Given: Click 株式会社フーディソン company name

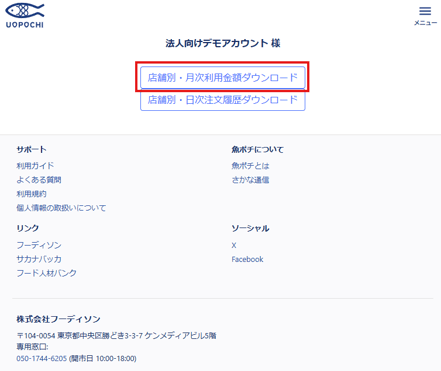Looking at the screenshot, I should pos(58,319).
